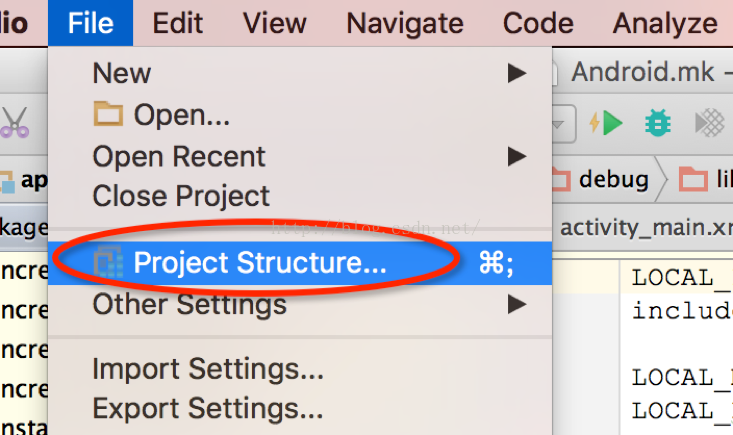Open the run configuration dropdown arrow
Image resolution: width=733 pixels, height=435 pixels.
(559, 124)
